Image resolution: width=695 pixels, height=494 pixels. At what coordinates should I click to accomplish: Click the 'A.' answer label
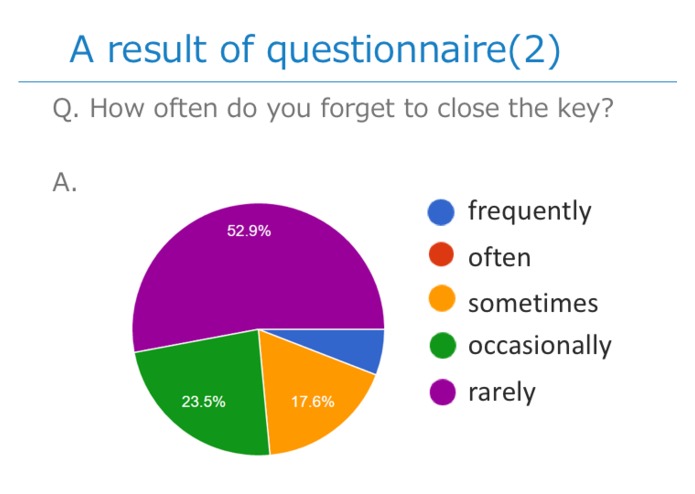(65, 182)
